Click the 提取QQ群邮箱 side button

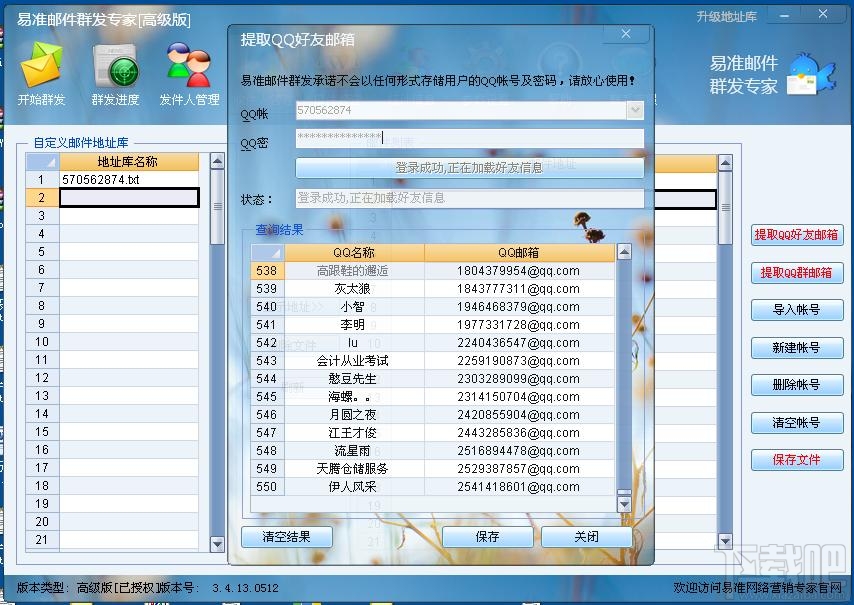pyautogui.click(x=797, y=273)
